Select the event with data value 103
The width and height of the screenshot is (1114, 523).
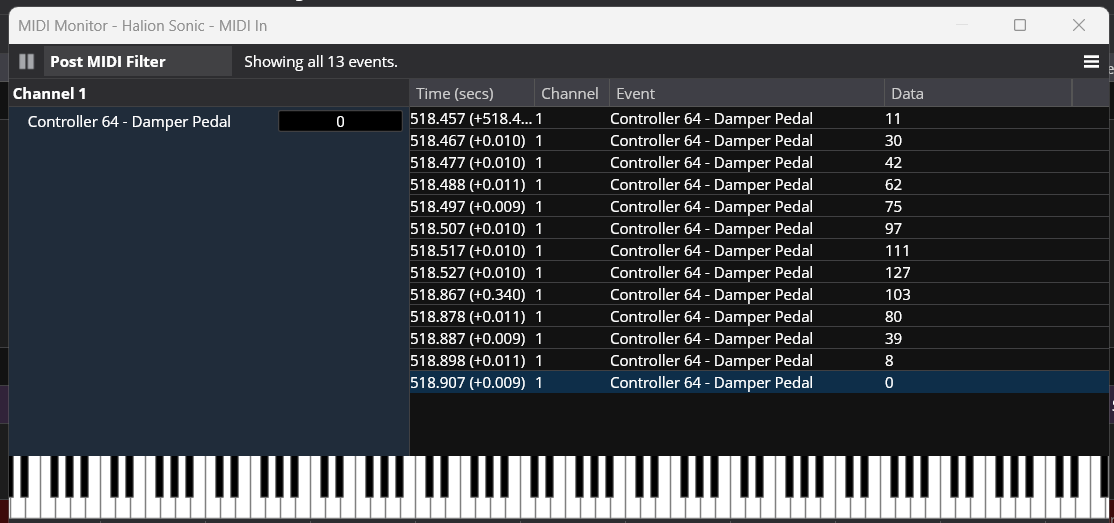(x=759, y=295)
